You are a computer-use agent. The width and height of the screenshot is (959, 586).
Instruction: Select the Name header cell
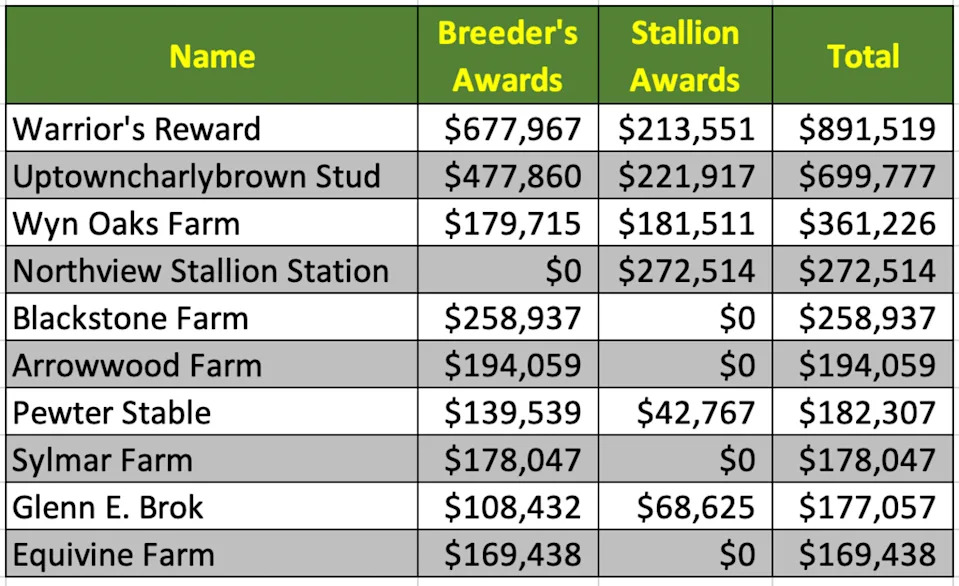pyautogui.click(x=212, y=55)
